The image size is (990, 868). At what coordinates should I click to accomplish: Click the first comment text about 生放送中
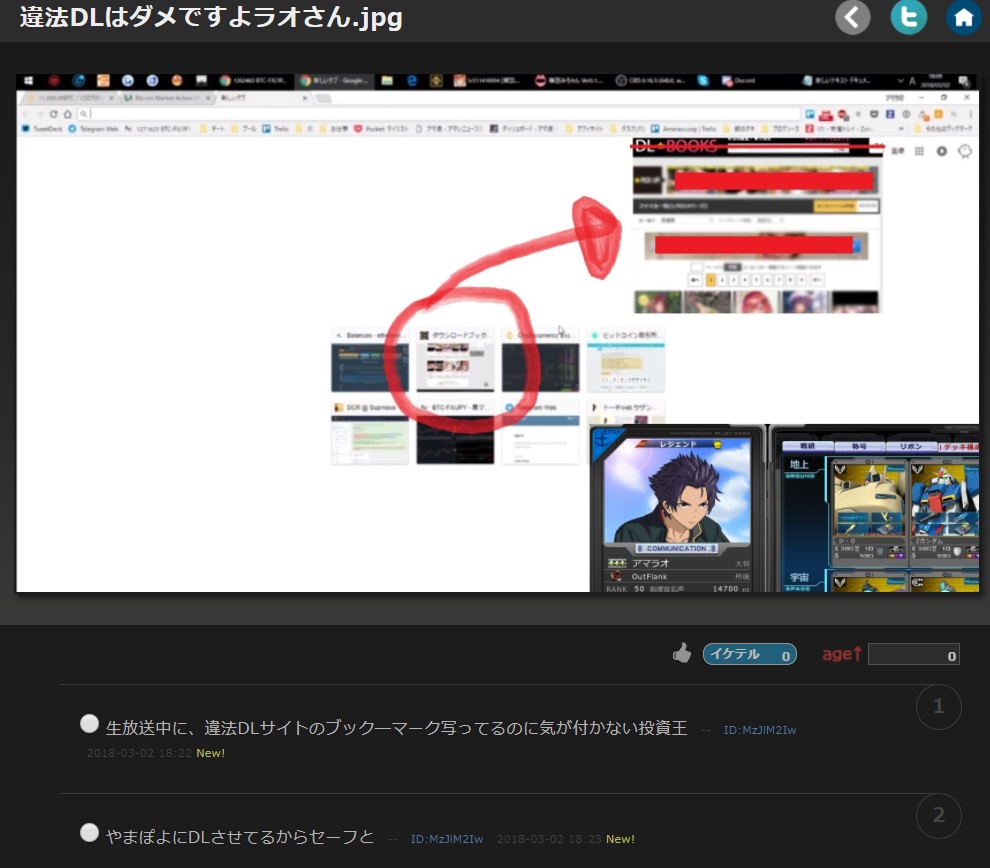396,728
